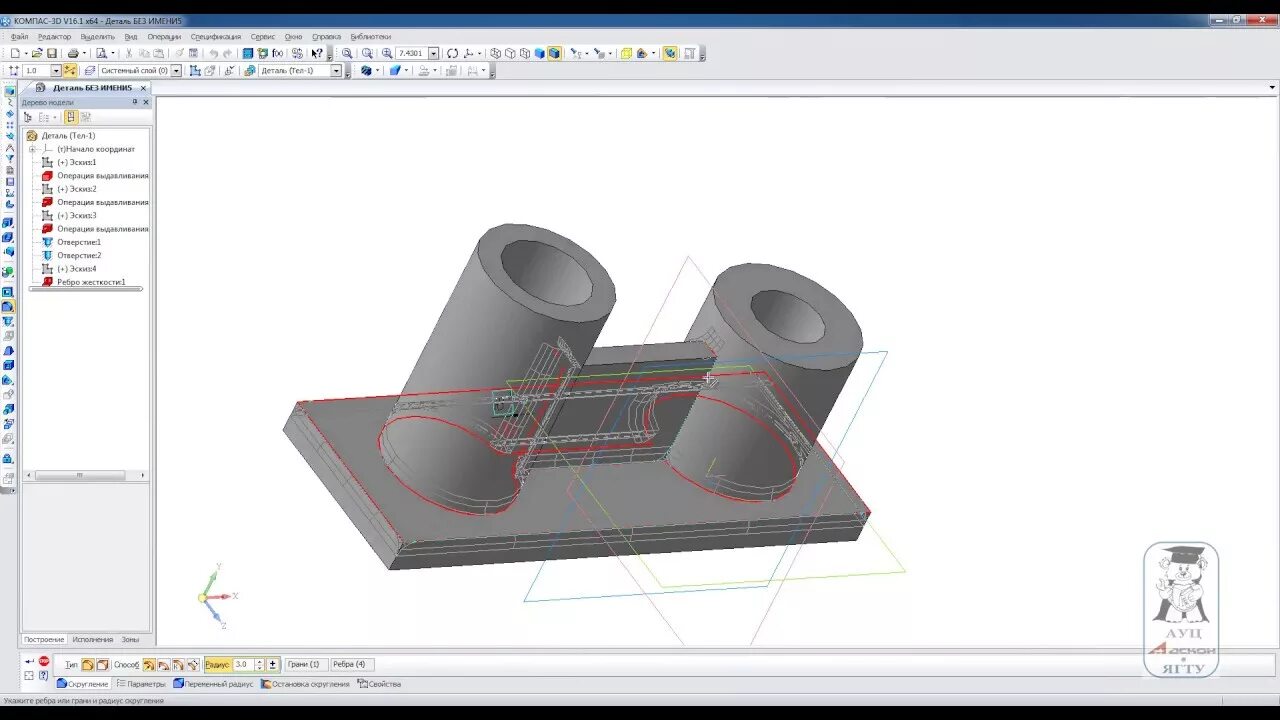
Task: Open the Операции menu
Action: click(164, 36)
